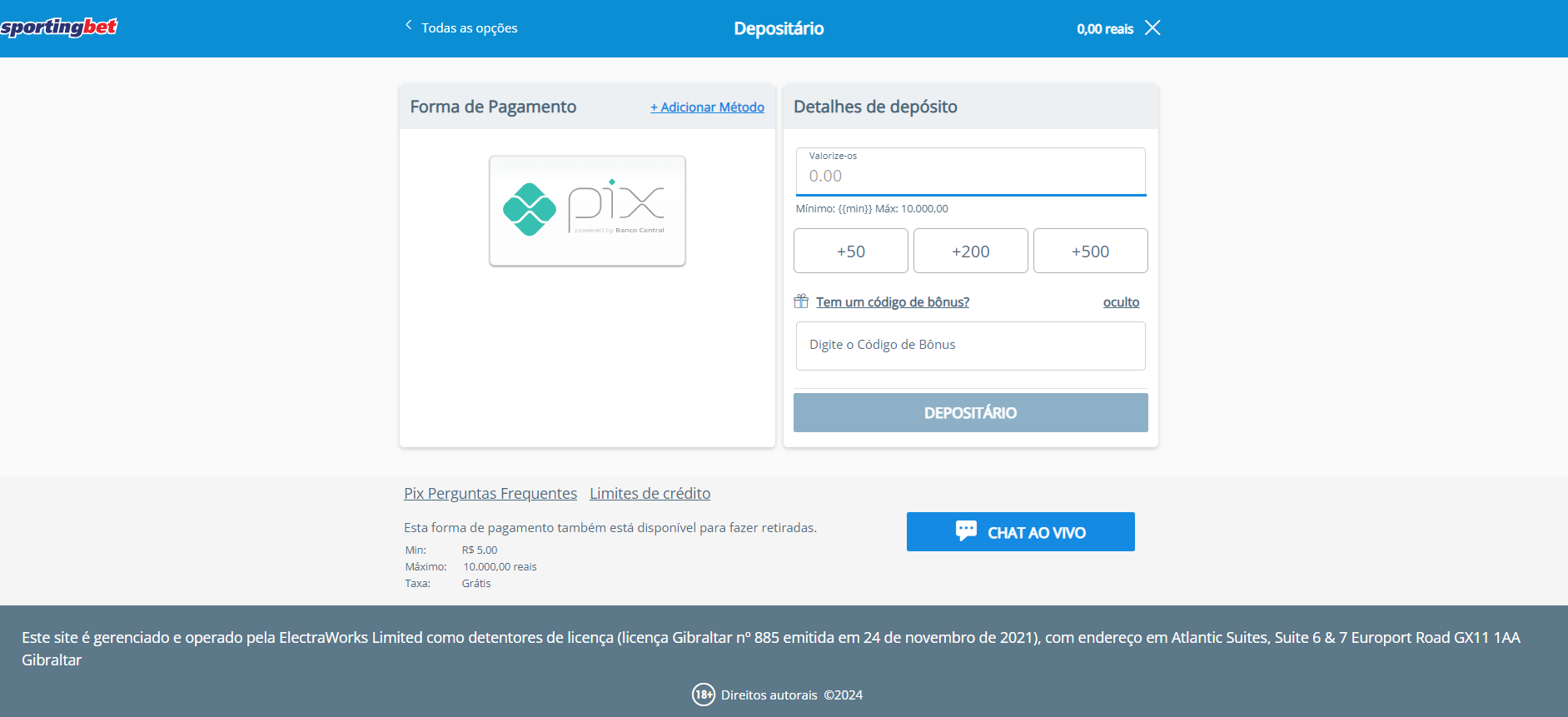This screenshot has width=1568, height=717.
Task: Click the + Adicionar Método link
Action: click(x=707, y=107)
